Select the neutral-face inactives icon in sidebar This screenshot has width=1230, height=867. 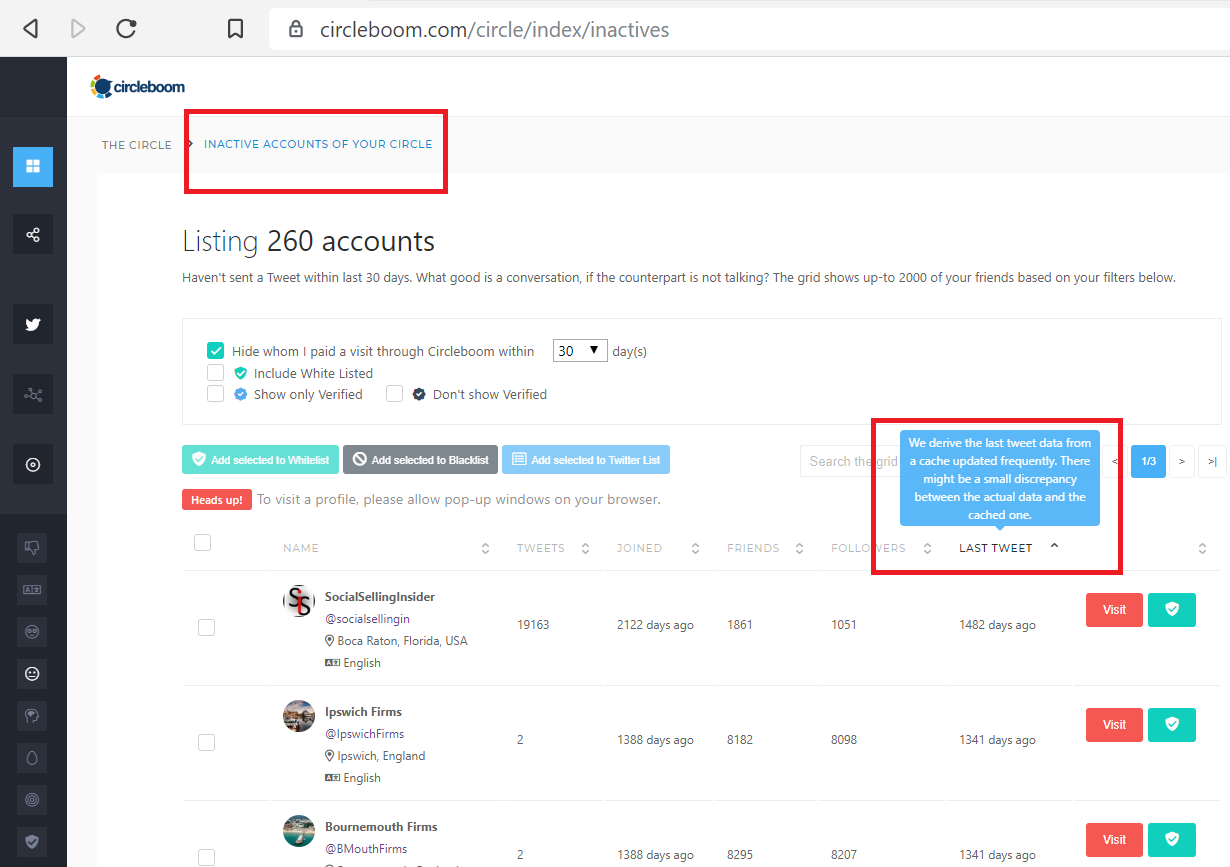(33, 673)
